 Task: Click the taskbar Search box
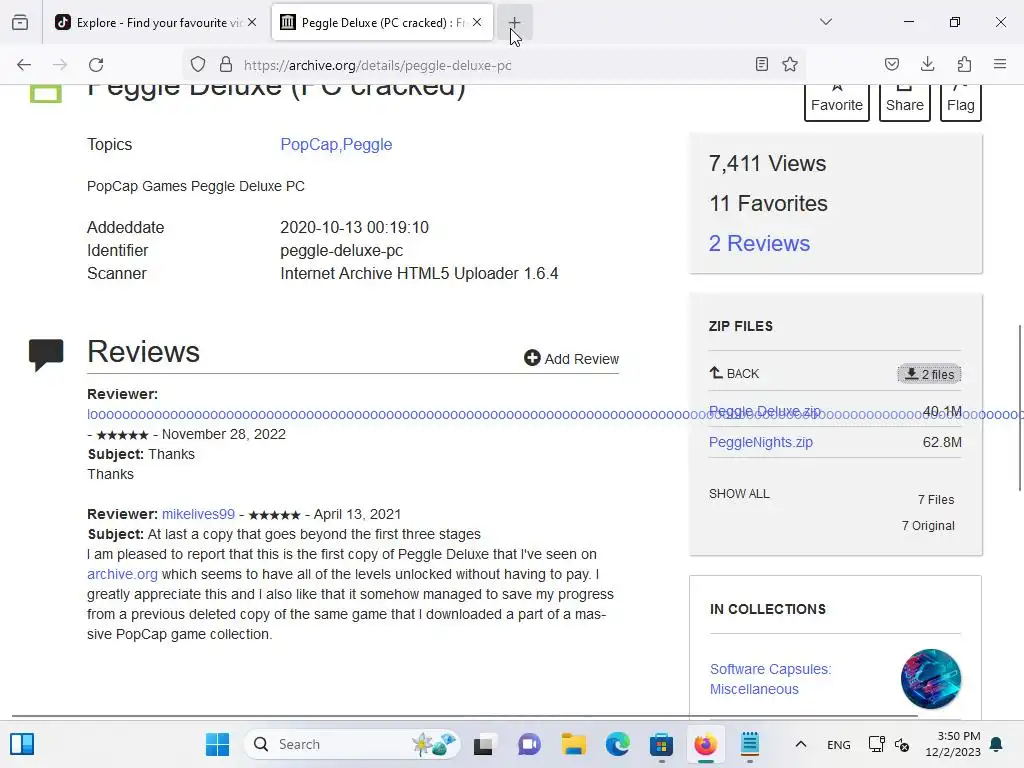pyautogui.click(x=352, y=744)
